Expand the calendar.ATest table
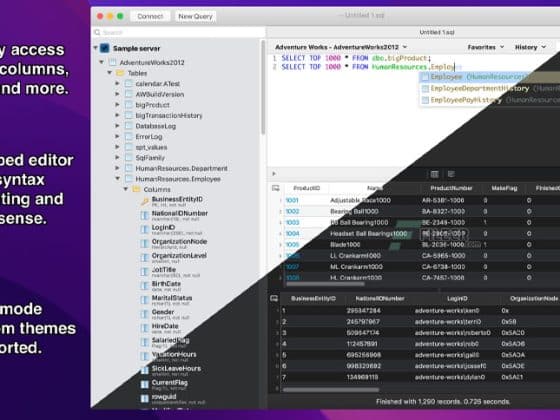Screen dimensions: 560x420 click(117, 83)
